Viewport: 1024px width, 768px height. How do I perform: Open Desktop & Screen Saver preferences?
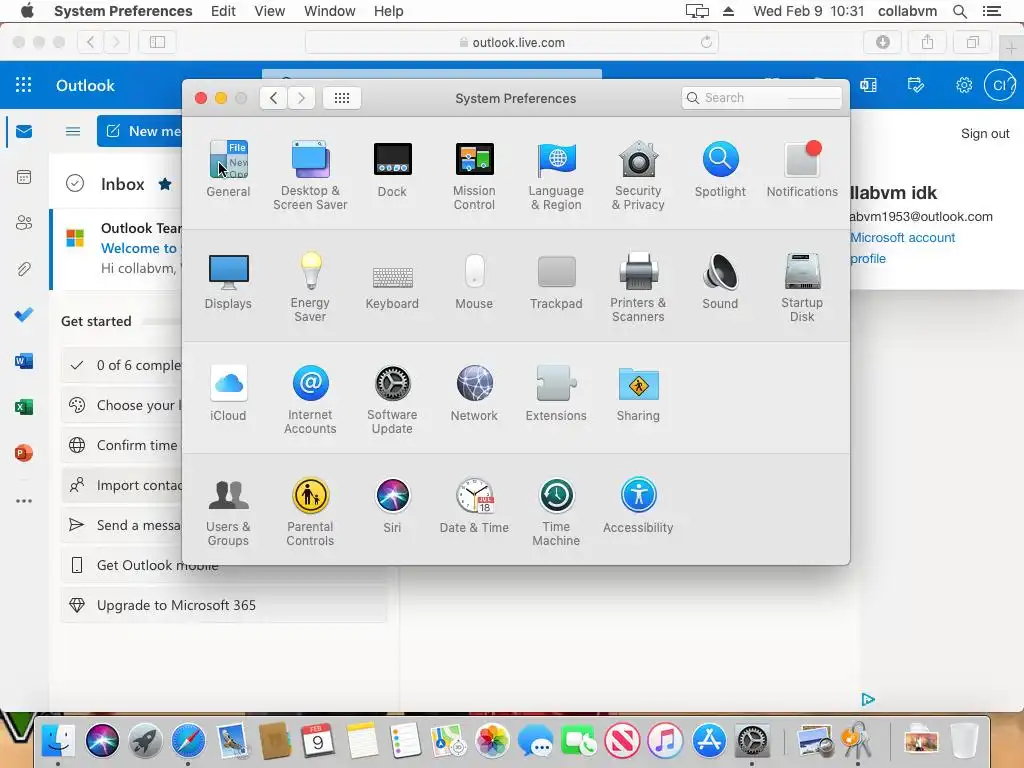pyautogui.click(x=310, y=175)
